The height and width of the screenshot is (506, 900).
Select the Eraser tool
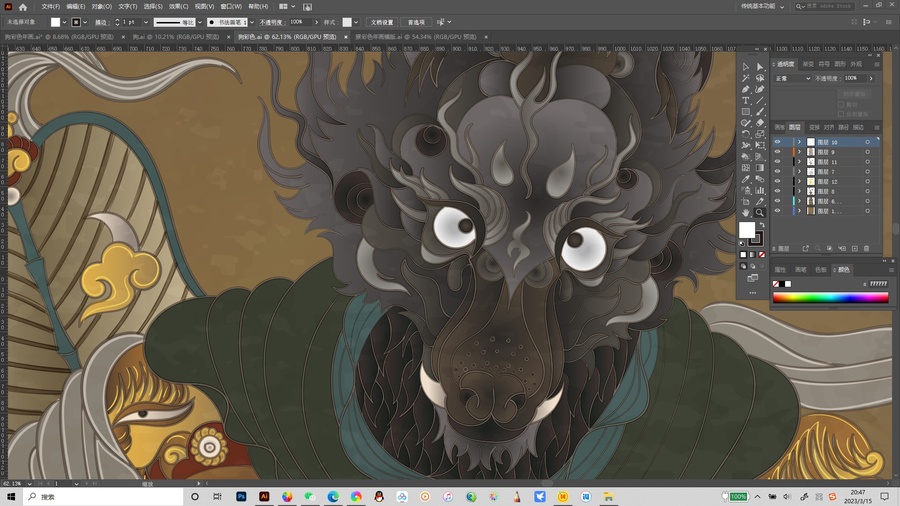(x=760, y=123)
